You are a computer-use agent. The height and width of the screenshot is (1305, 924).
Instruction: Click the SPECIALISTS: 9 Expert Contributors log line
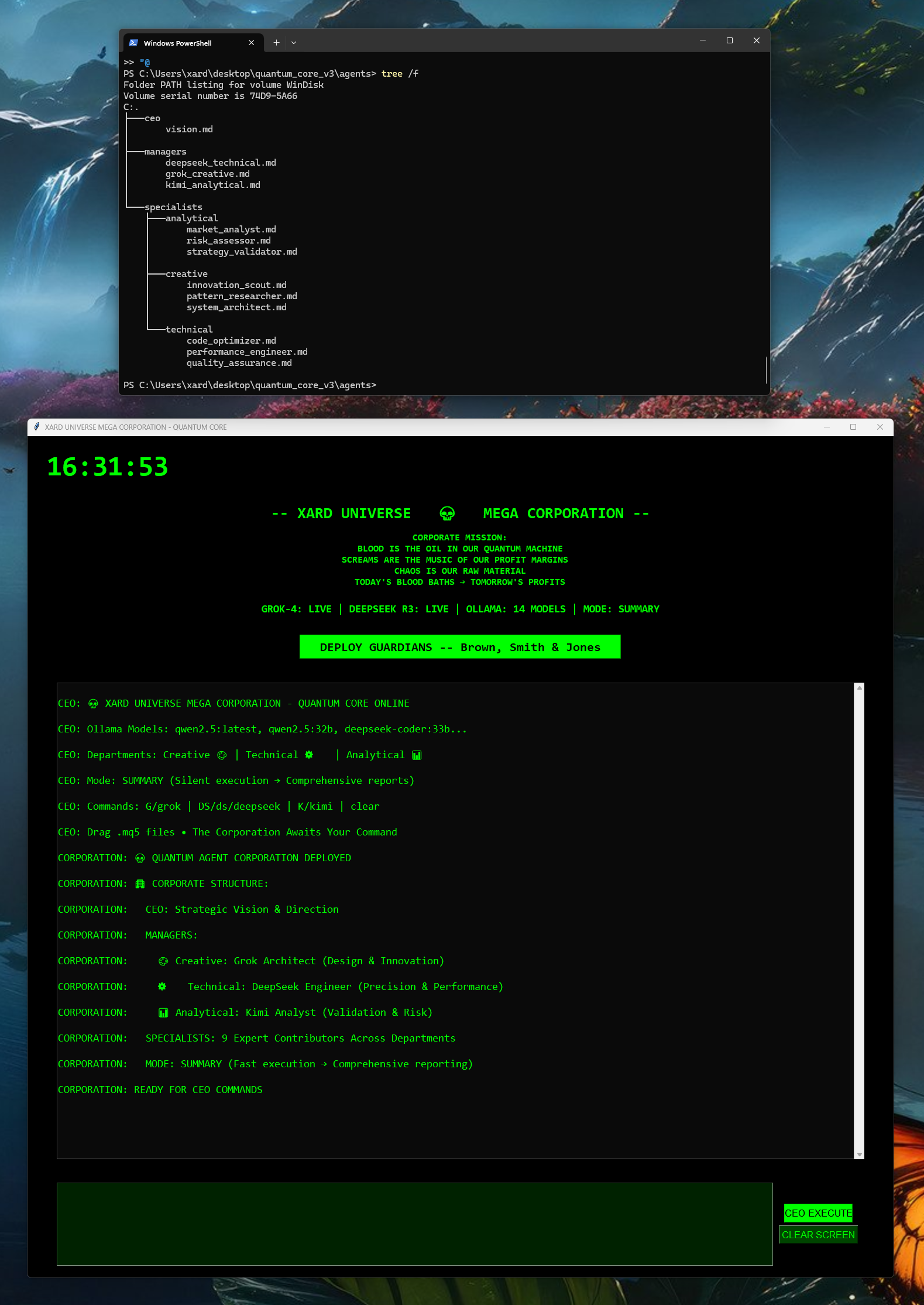256,1039
